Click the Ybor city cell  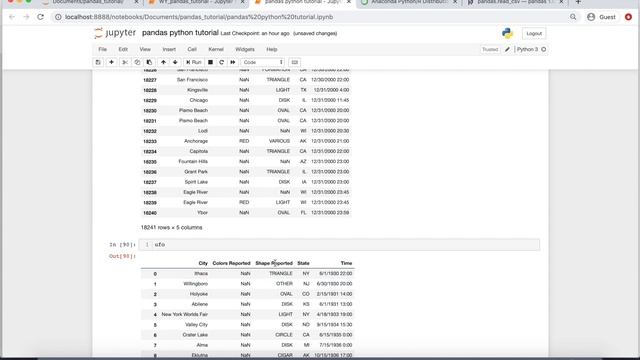coord(202,213)
